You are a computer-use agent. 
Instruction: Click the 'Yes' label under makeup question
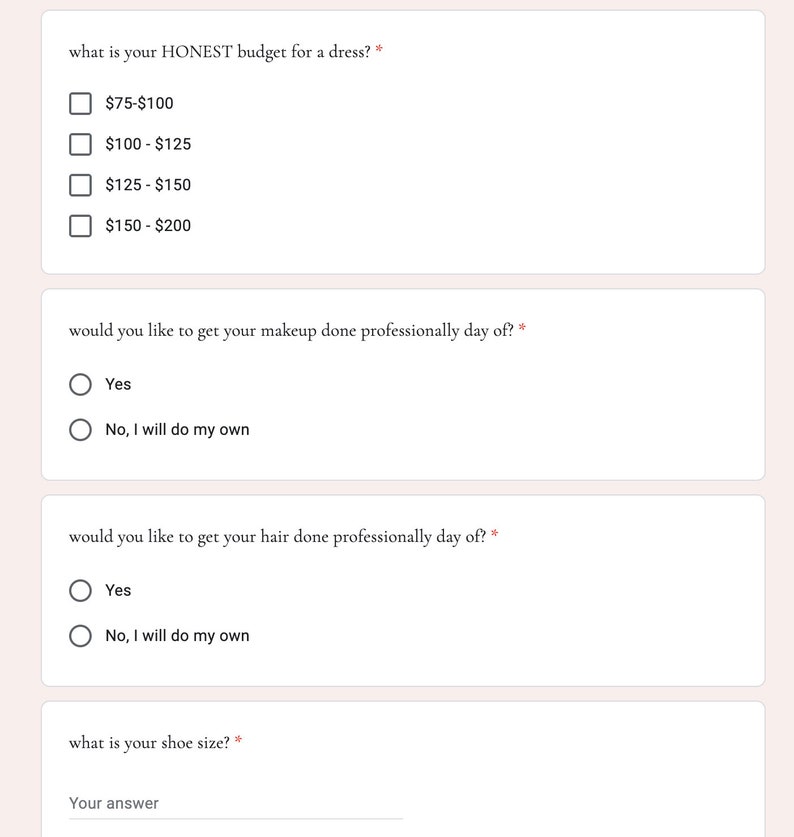point(118,384)
